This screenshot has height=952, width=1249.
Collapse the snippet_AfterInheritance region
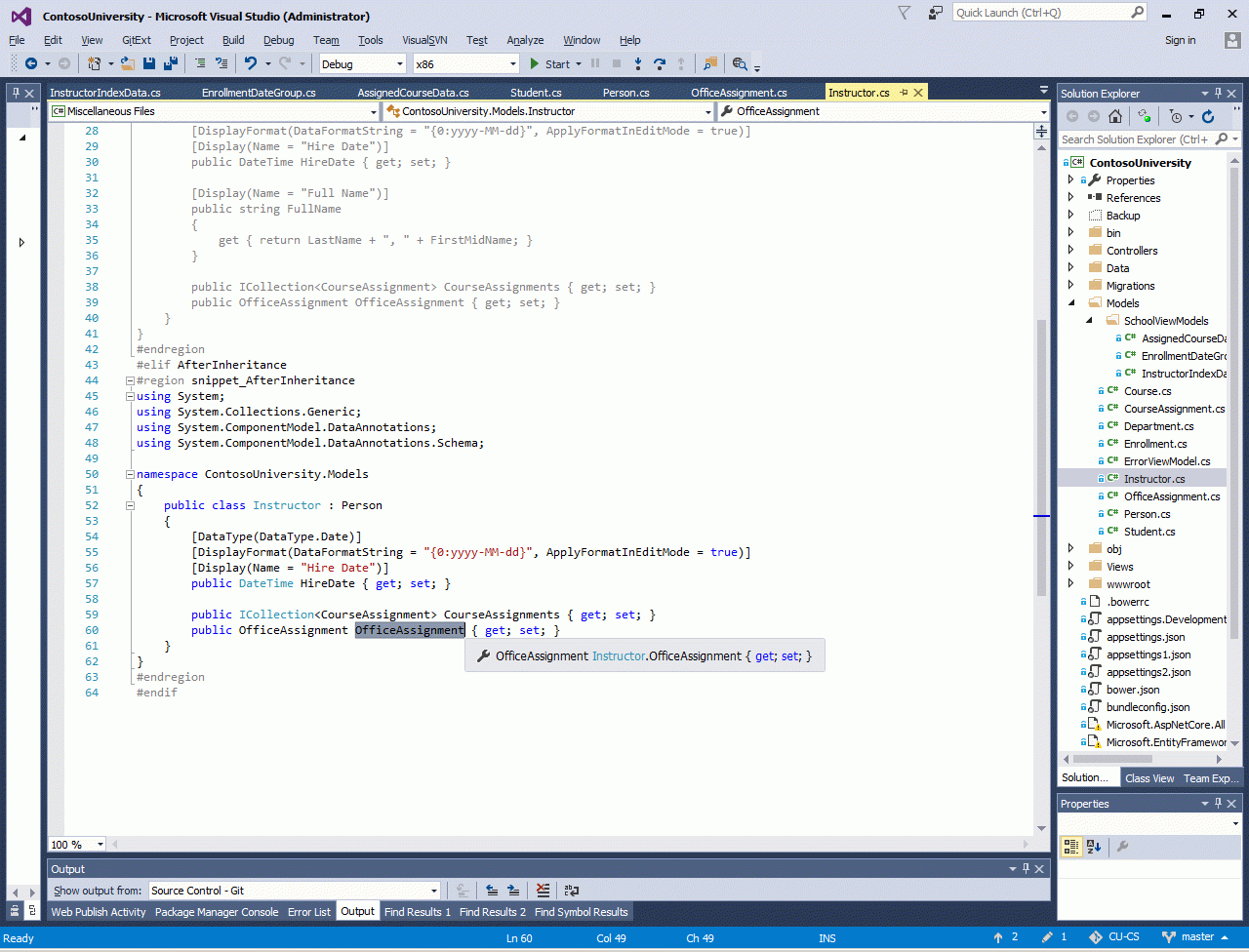(130, 380)
